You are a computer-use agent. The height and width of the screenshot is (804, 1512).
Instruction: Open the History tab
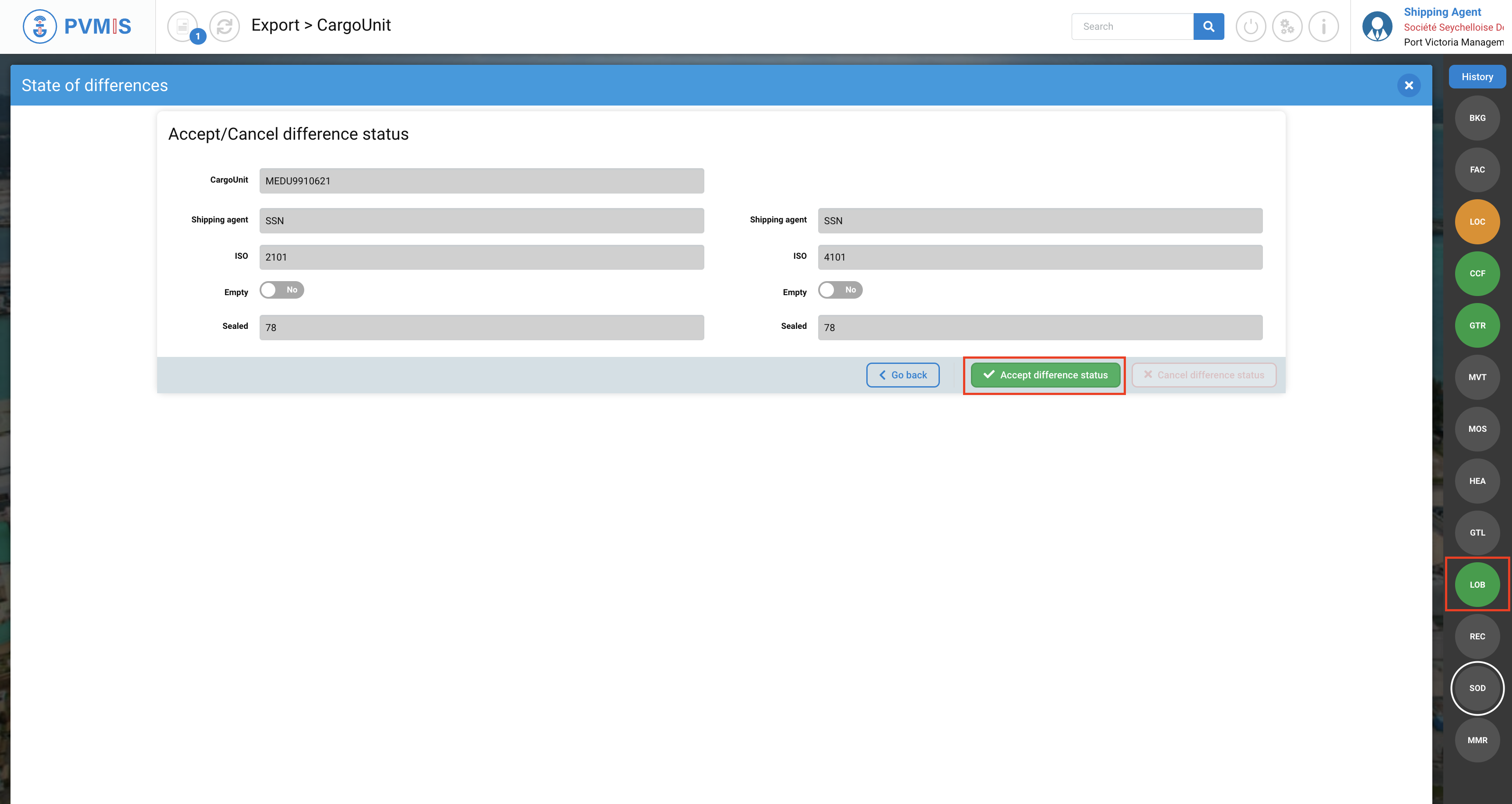(1477, 77)
